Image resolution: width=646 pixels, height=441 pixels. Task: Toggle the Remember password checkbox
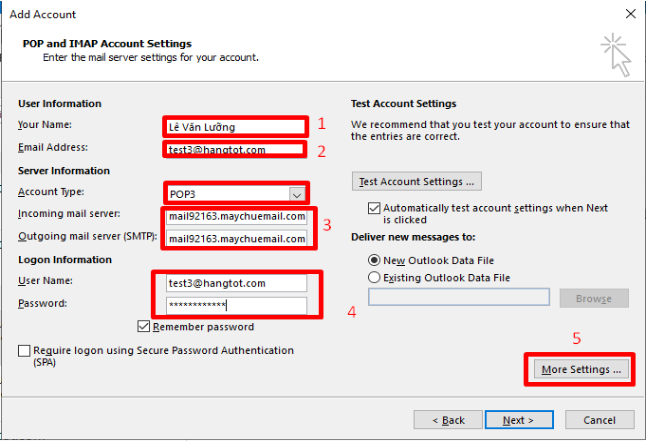pos(144,327)
